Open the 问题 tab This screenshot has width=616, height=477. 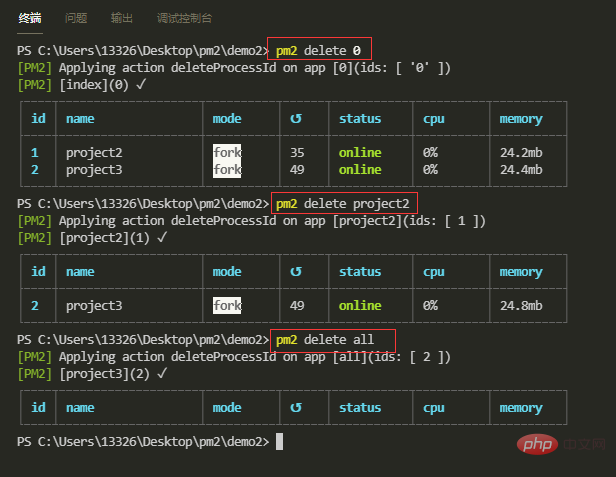(x=76, y=18)
